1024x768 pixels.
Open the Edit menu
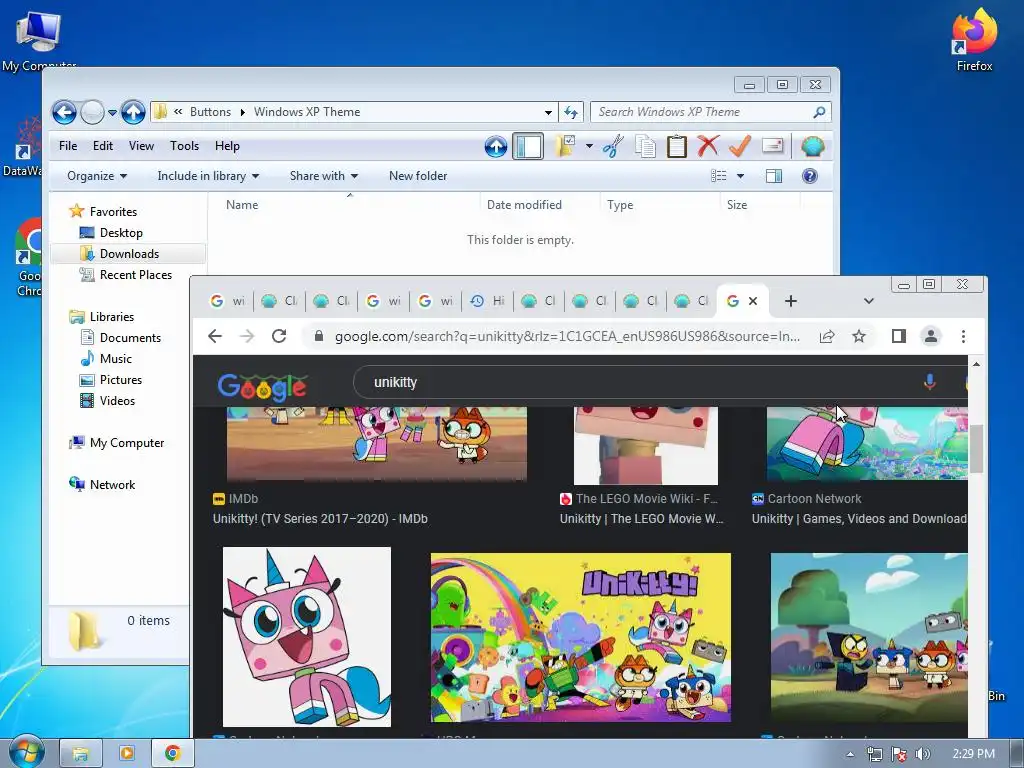(103, 146)
